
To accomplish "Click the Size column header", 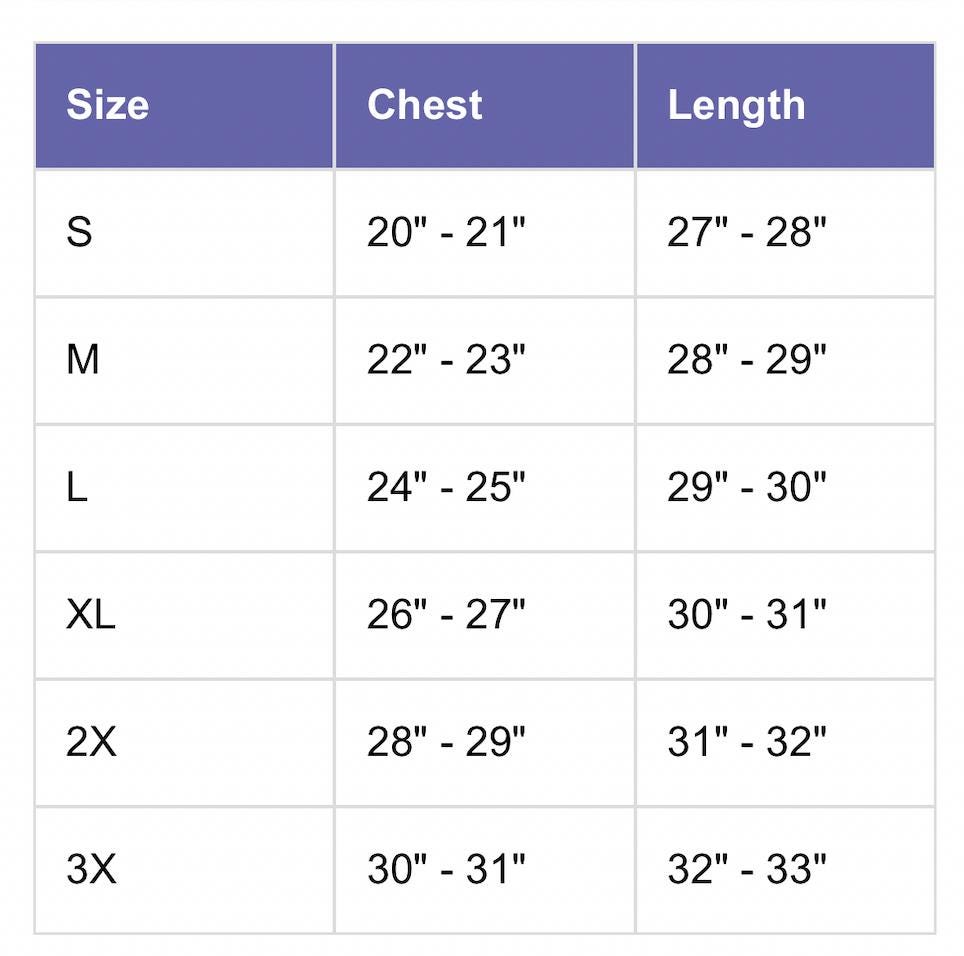I will 108,105.
